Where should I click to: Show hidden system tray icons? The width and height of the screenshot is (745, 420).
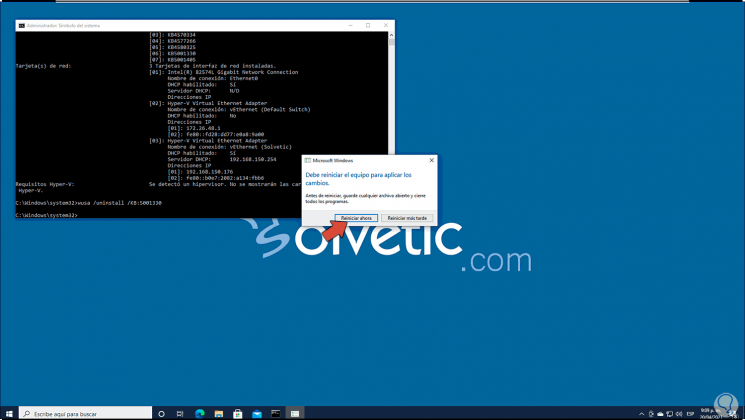pos(641,414)
